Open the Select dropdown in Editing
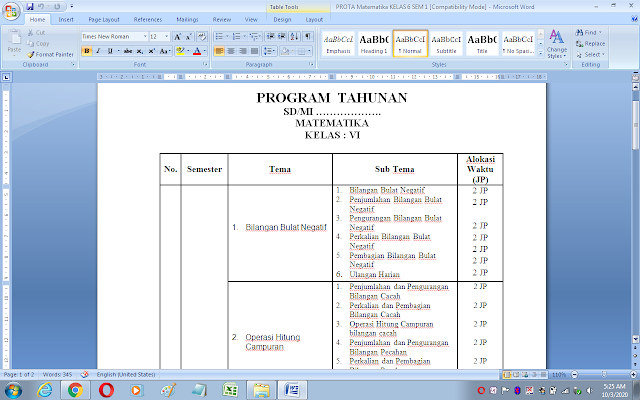 coord(591,54)
